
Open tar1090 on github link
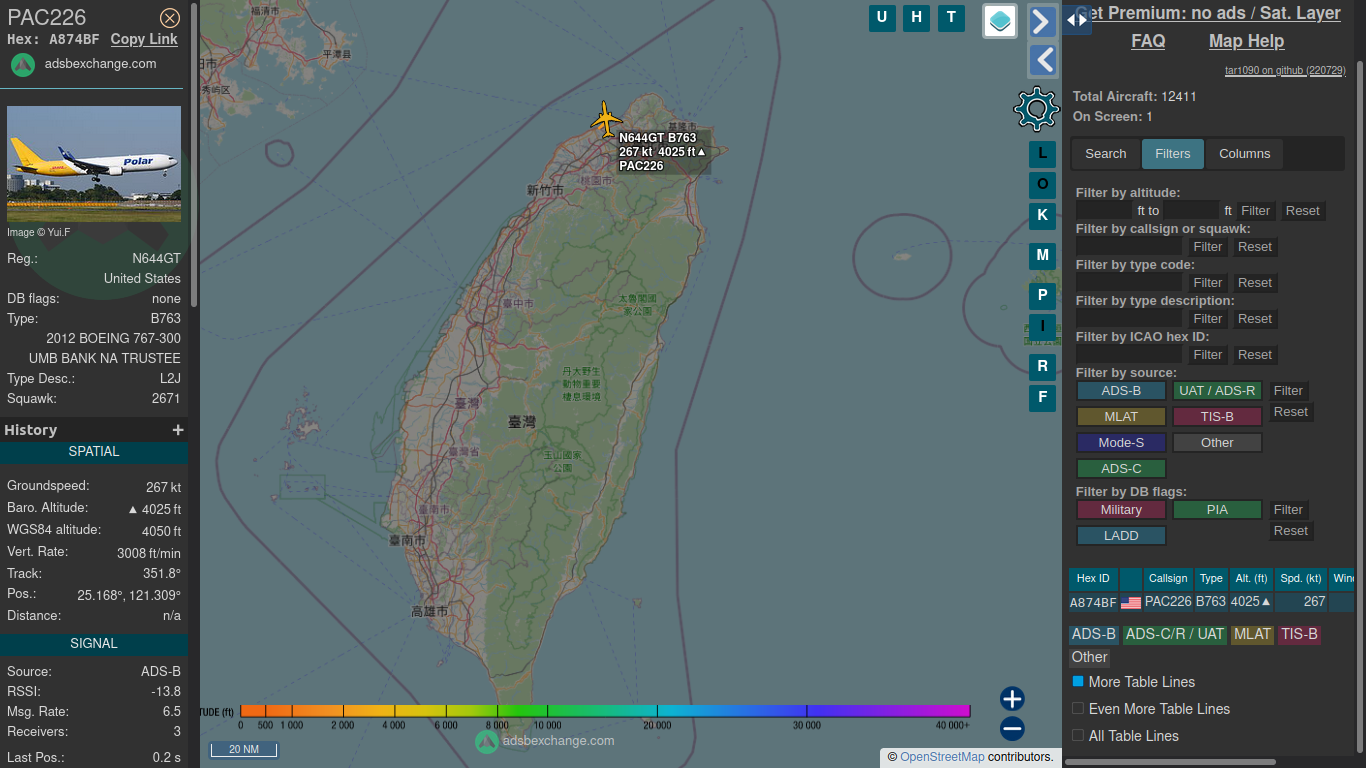[x=1285, y=71]
